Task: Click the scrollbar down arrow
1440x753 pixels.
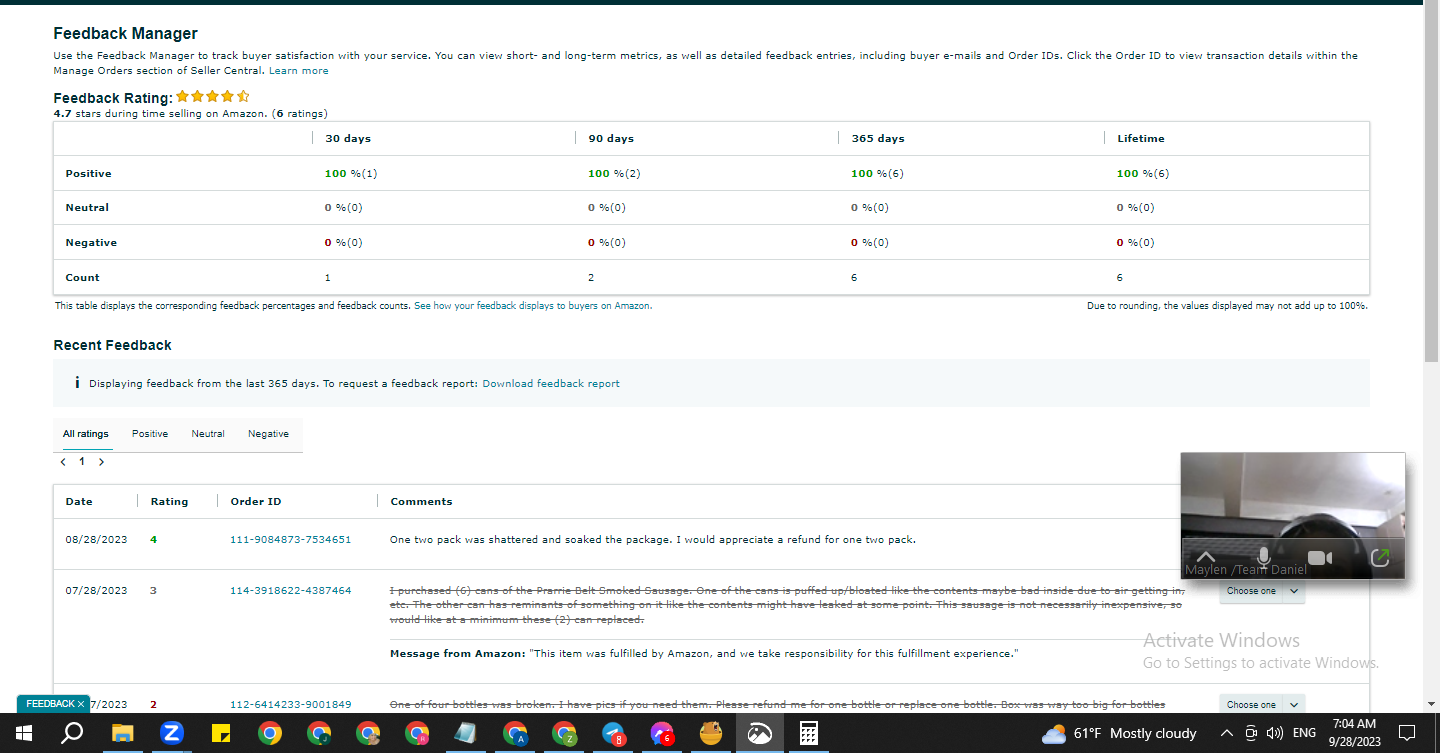Action: [1431, 705]
